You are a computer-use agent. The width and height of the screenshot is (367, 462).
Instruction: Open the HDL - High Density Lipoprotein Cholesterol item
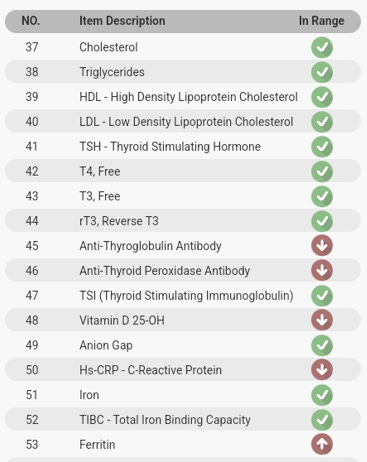pos(183,97)
